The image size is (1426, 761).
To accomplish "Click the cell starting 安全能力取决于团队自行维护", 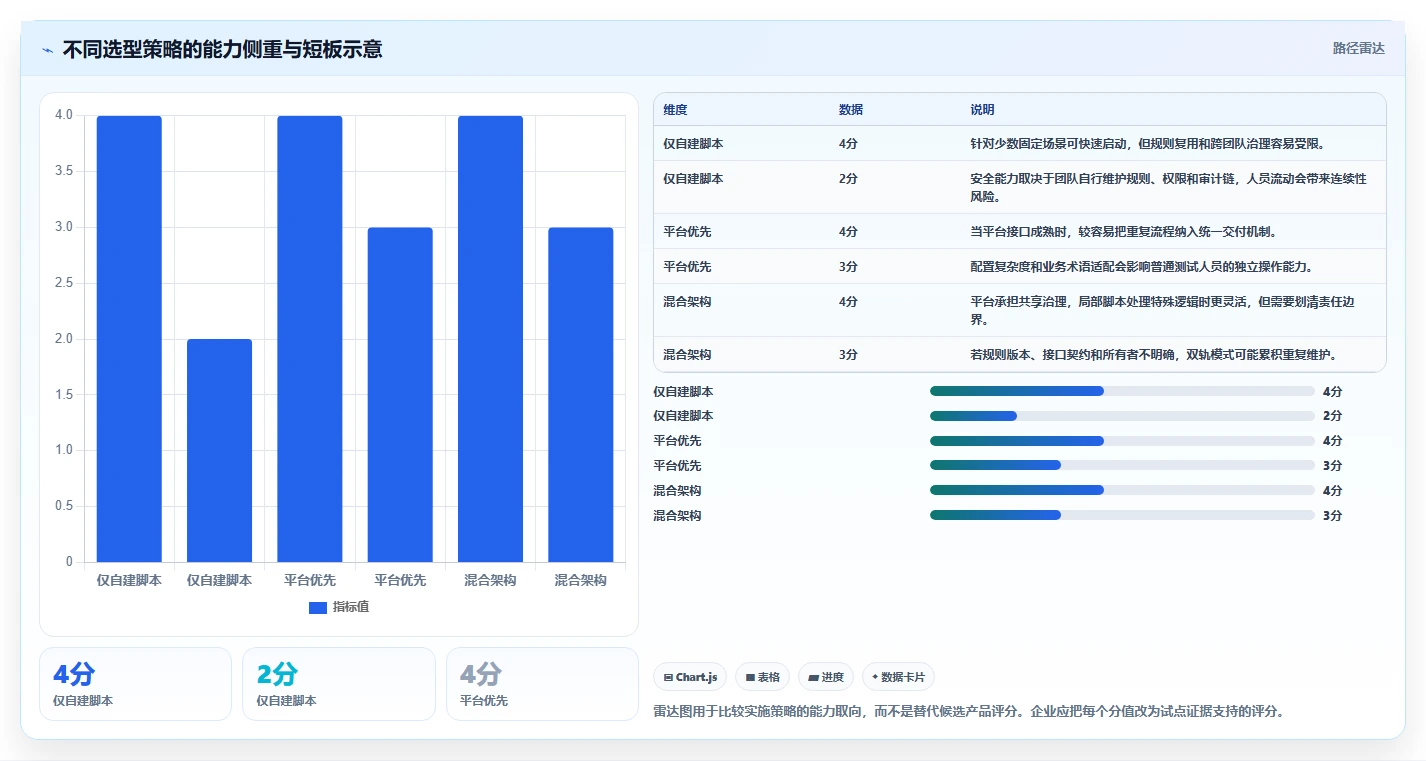I will click(1173, 187).
